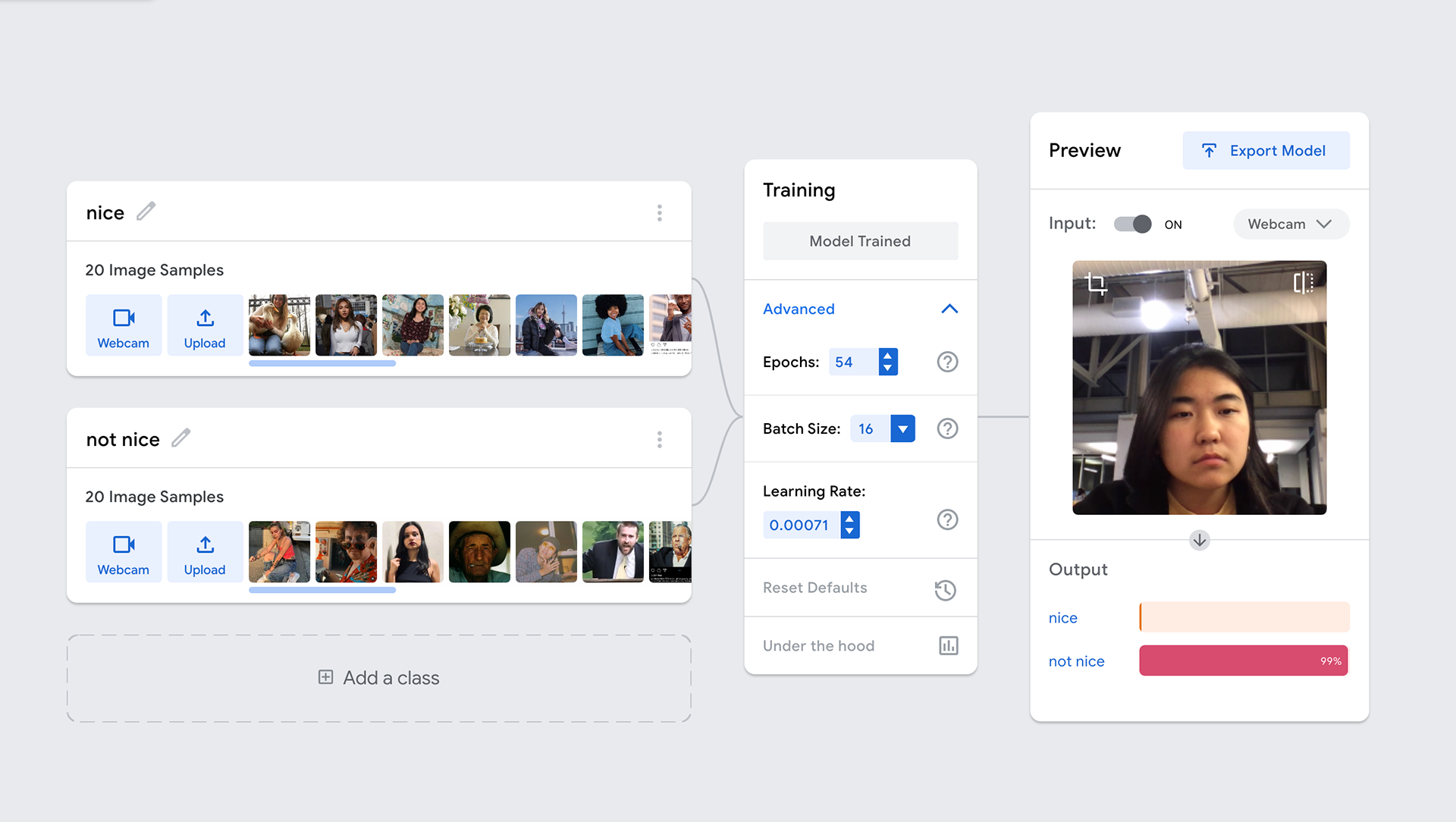This screenshot has height=822, width=1456.
Task: Select sunglasses person sample in 'not nice'
Action: tap(346, 552)
